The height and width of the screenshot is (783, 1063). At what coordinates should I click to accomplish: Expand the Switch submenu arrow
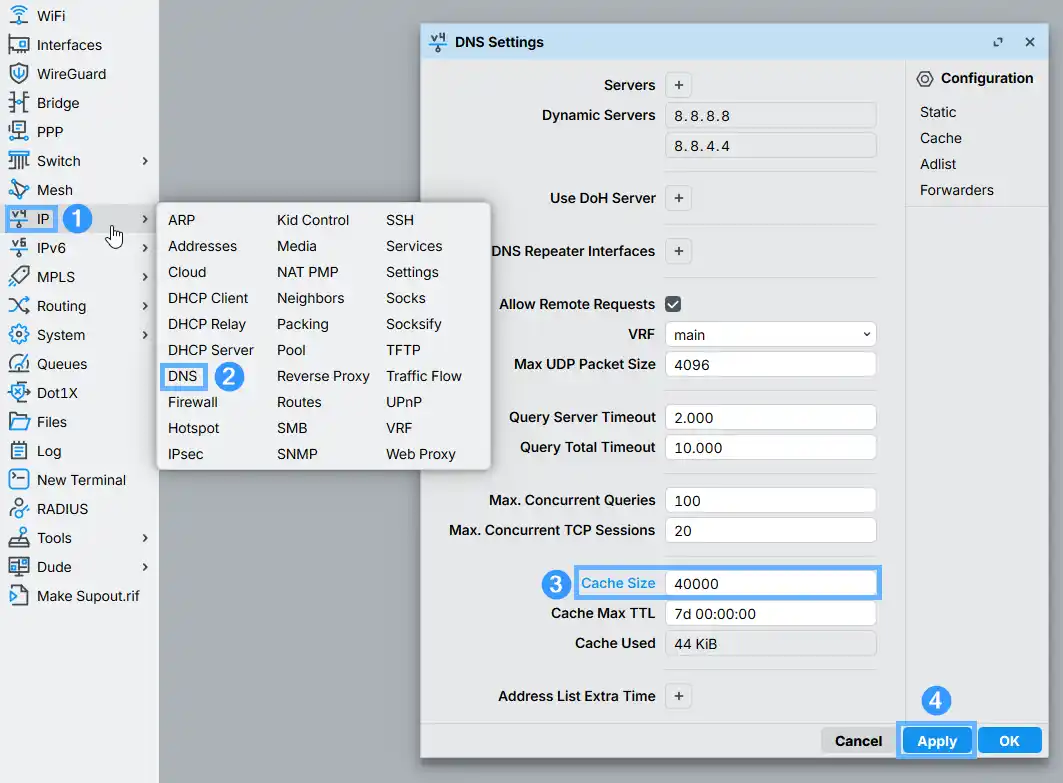[144, 161]
